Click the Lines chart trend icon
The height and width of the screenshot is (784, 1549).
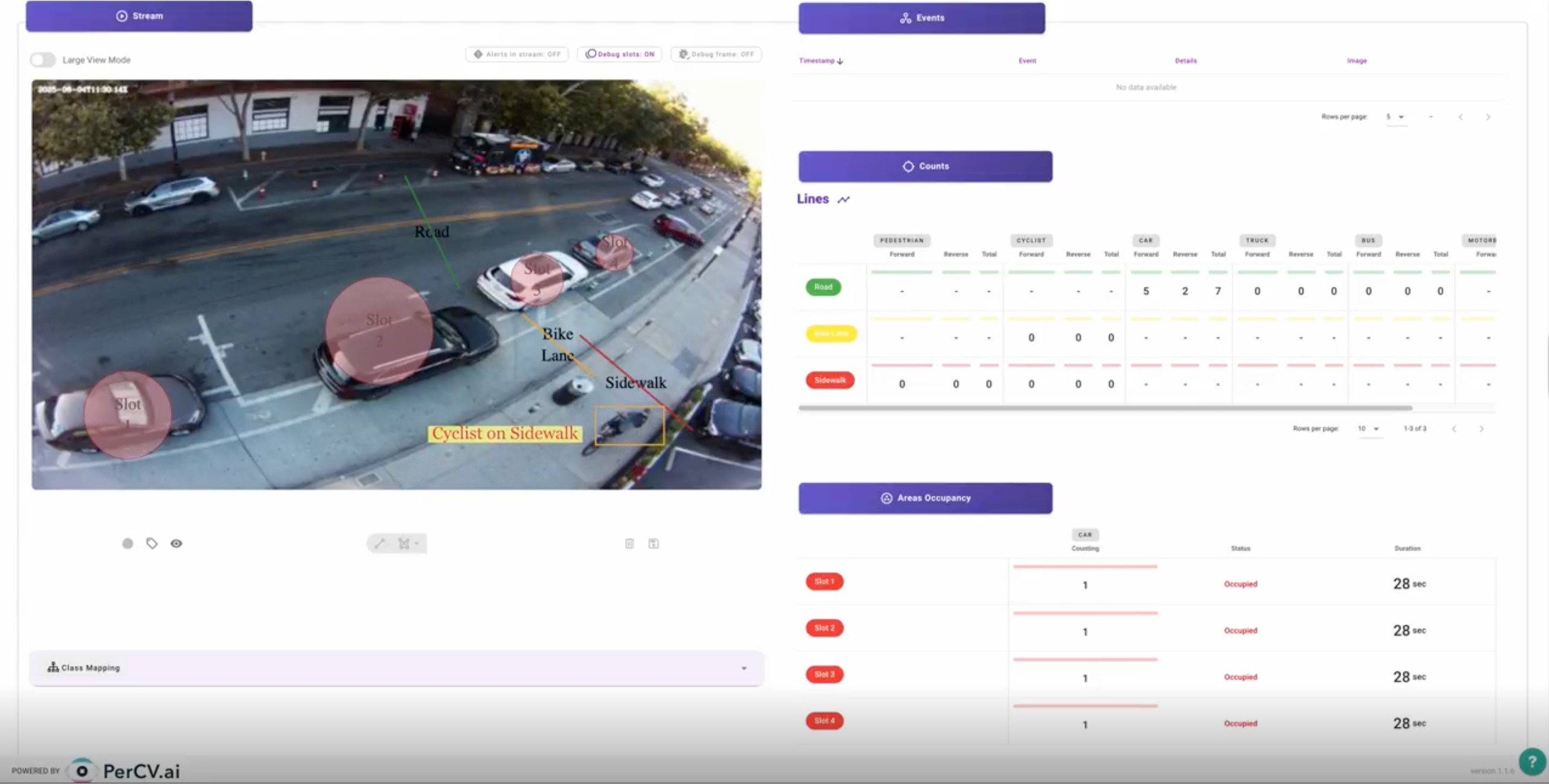(844, 200)
